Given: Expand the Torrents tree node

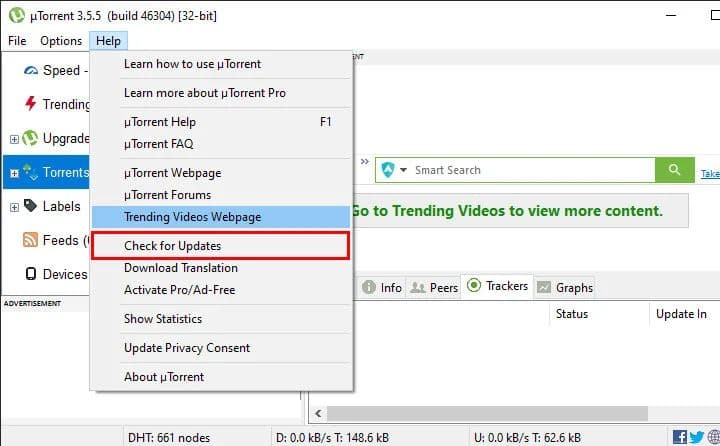Looking at the screenshot, I should 14,173.
